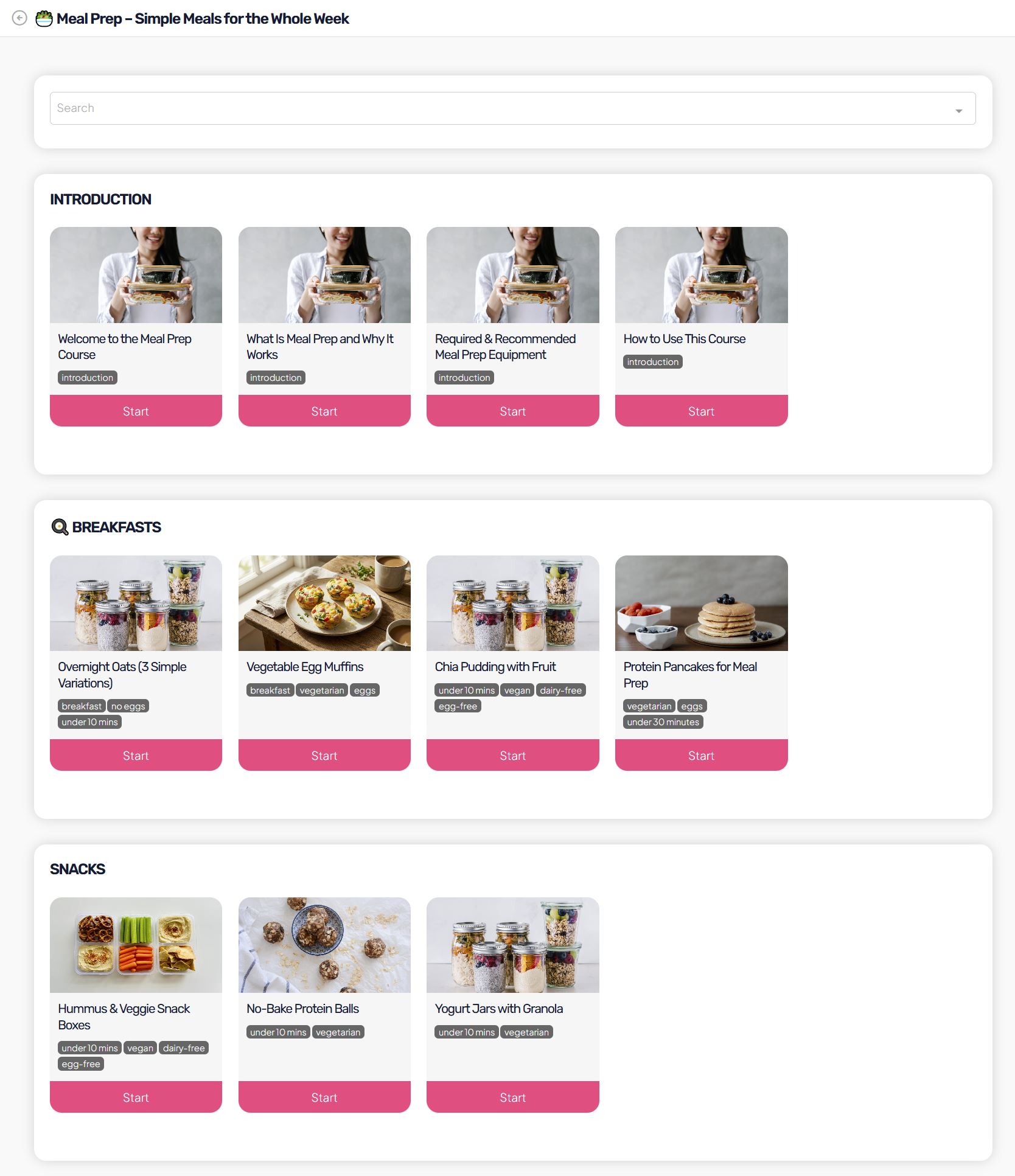Click the frying pan Breakfasts icon

60,527
